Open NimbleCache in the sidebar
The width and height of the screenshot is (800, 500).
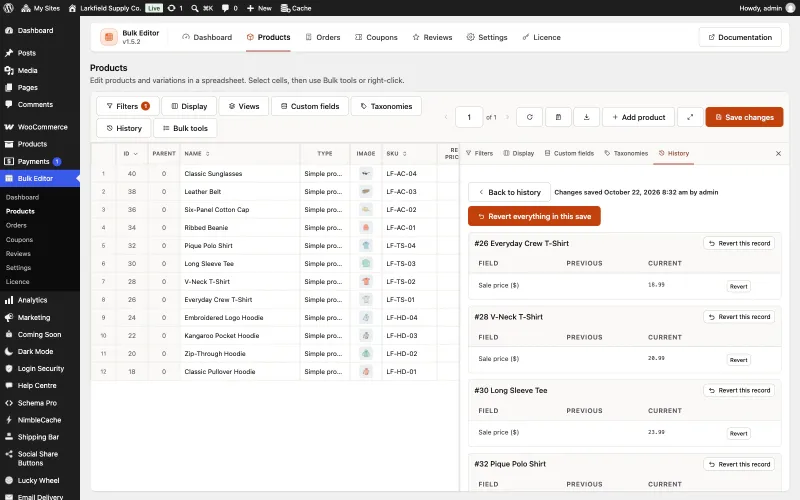pos(39,420)
